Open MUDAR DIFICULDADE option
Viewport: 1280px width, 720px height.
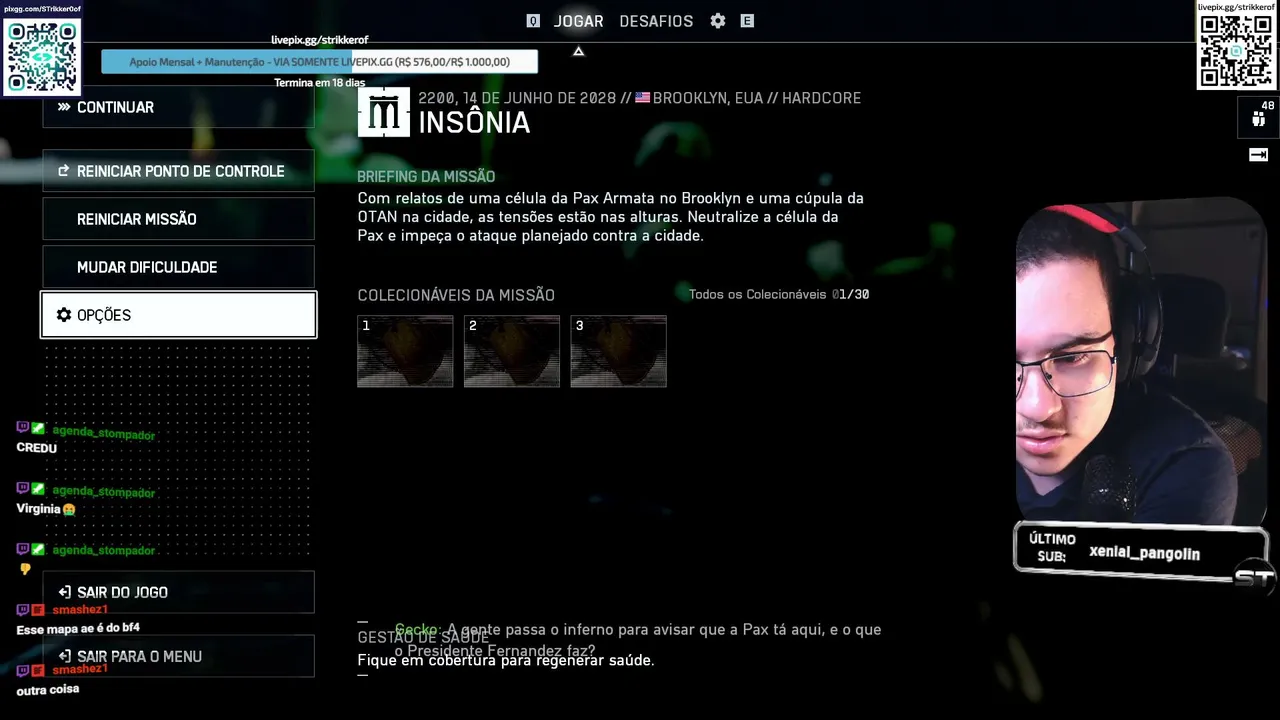click(x=178, y=267)
